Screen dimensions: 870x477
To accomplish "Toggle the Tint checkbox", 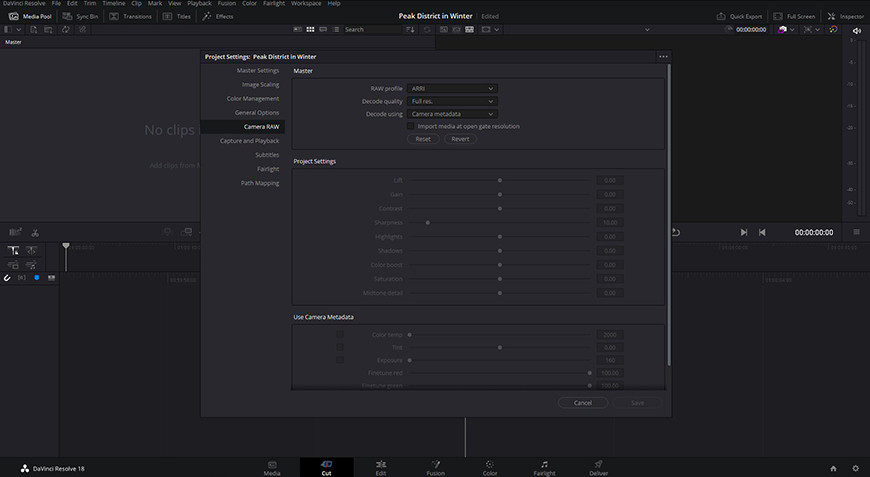I will pos(340,347).
